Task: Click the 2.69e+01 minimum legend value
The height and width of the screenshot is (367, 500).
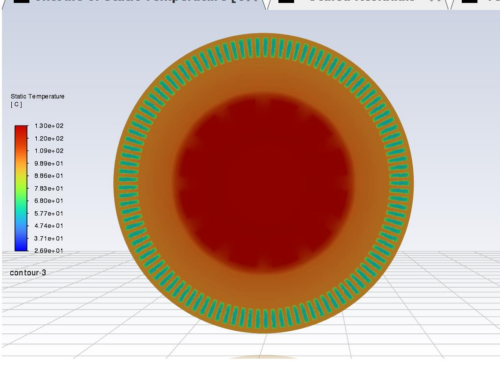Action: 49,250
